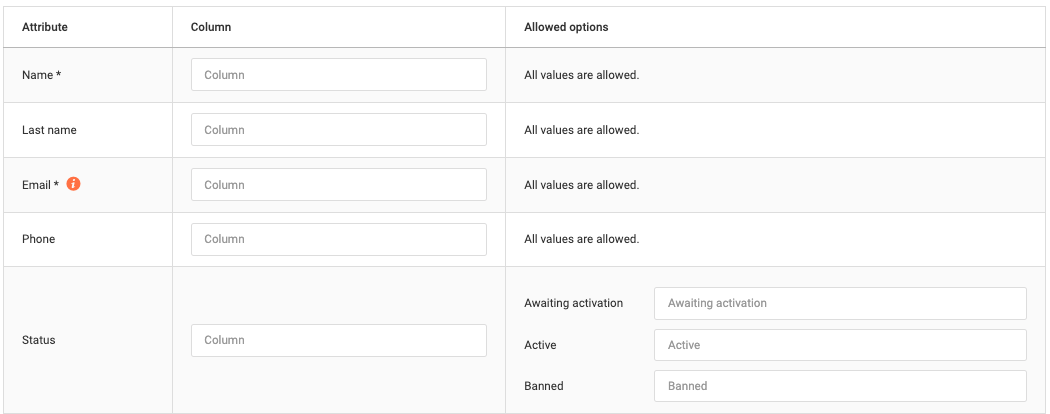The width and height of the screenshot is (1050, 414).
Task: Click the Phone attribute label
Action: pos(39,239)
